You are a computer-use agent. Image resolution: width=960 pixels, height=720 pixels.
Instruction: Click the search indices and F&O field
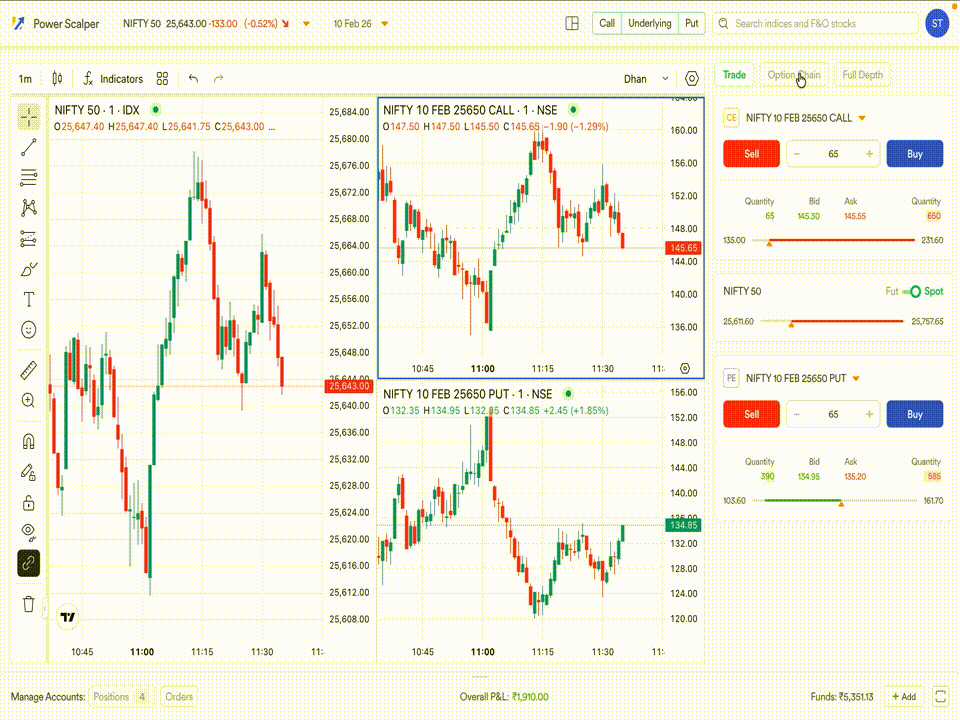point(818,23)
